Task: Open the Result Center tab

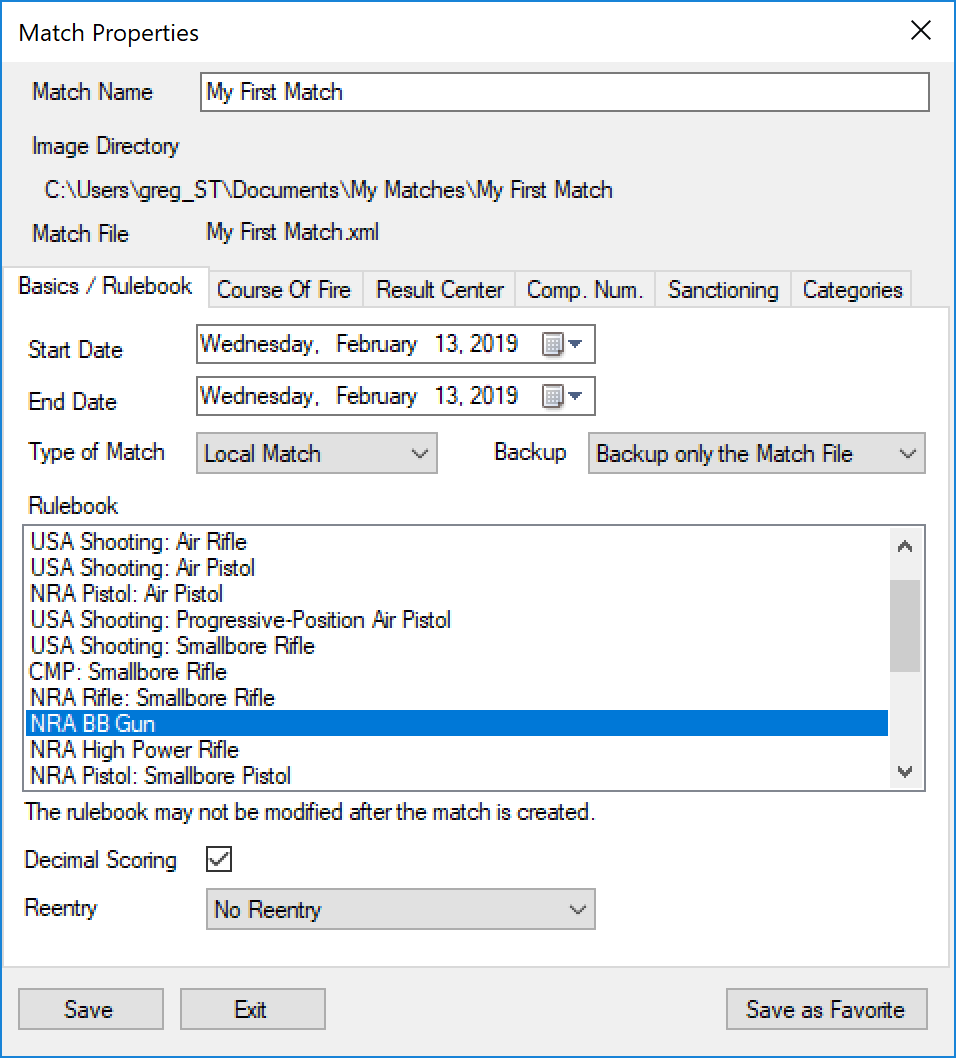Action: pos(439,290)
